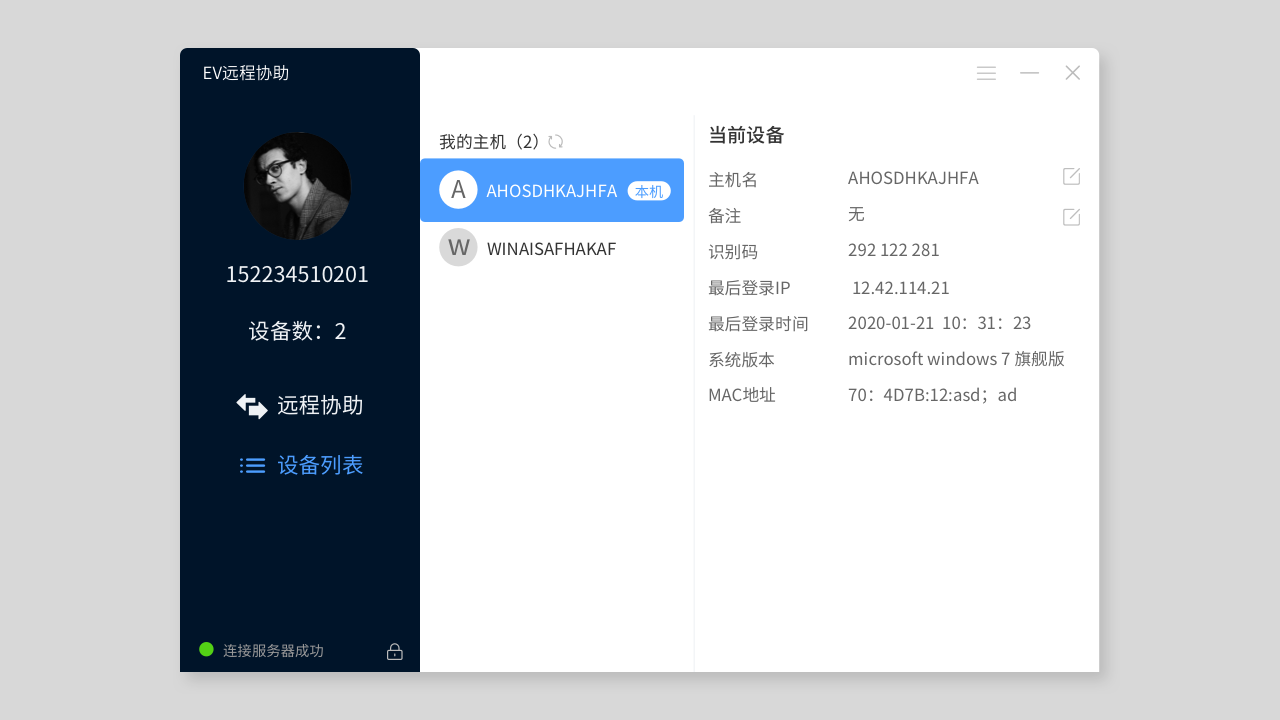Image resolution: width=1280 pixels, height=720 pixels.
Task: Select the W avatar of WINAISAFHAKAF
Action: coord(458,247)
